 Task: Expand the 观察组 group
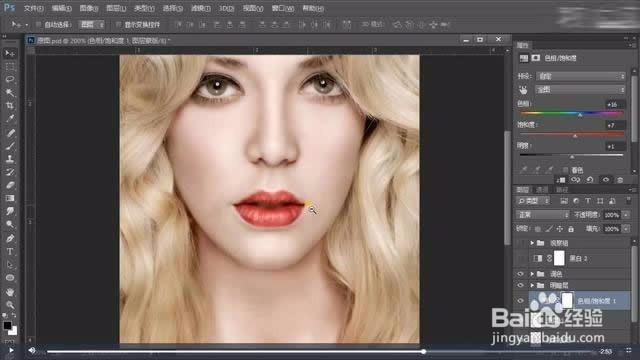point(532,243)
